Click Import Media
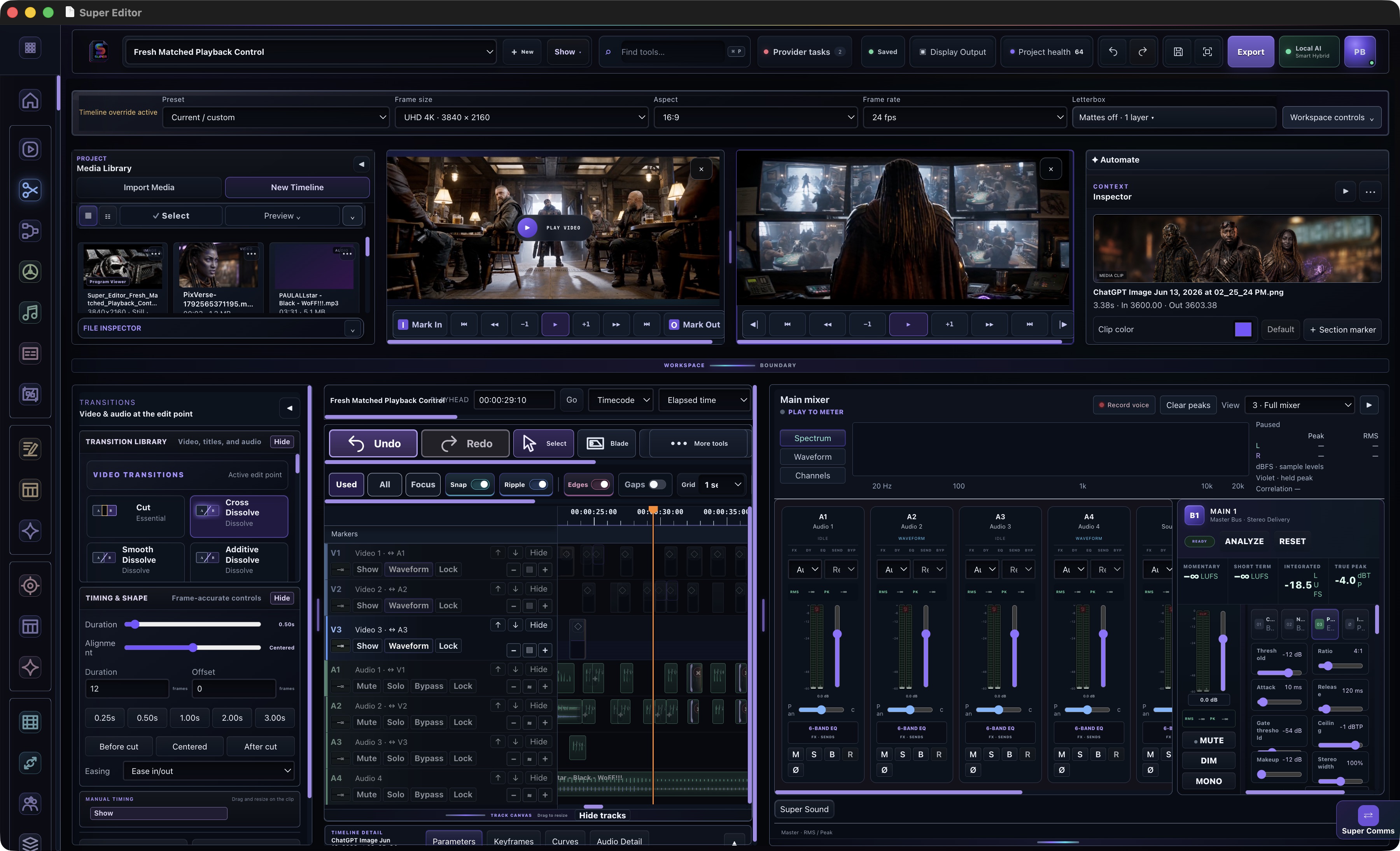The height and width of the screenshot is (851, 1400). (x=149, y=187)
